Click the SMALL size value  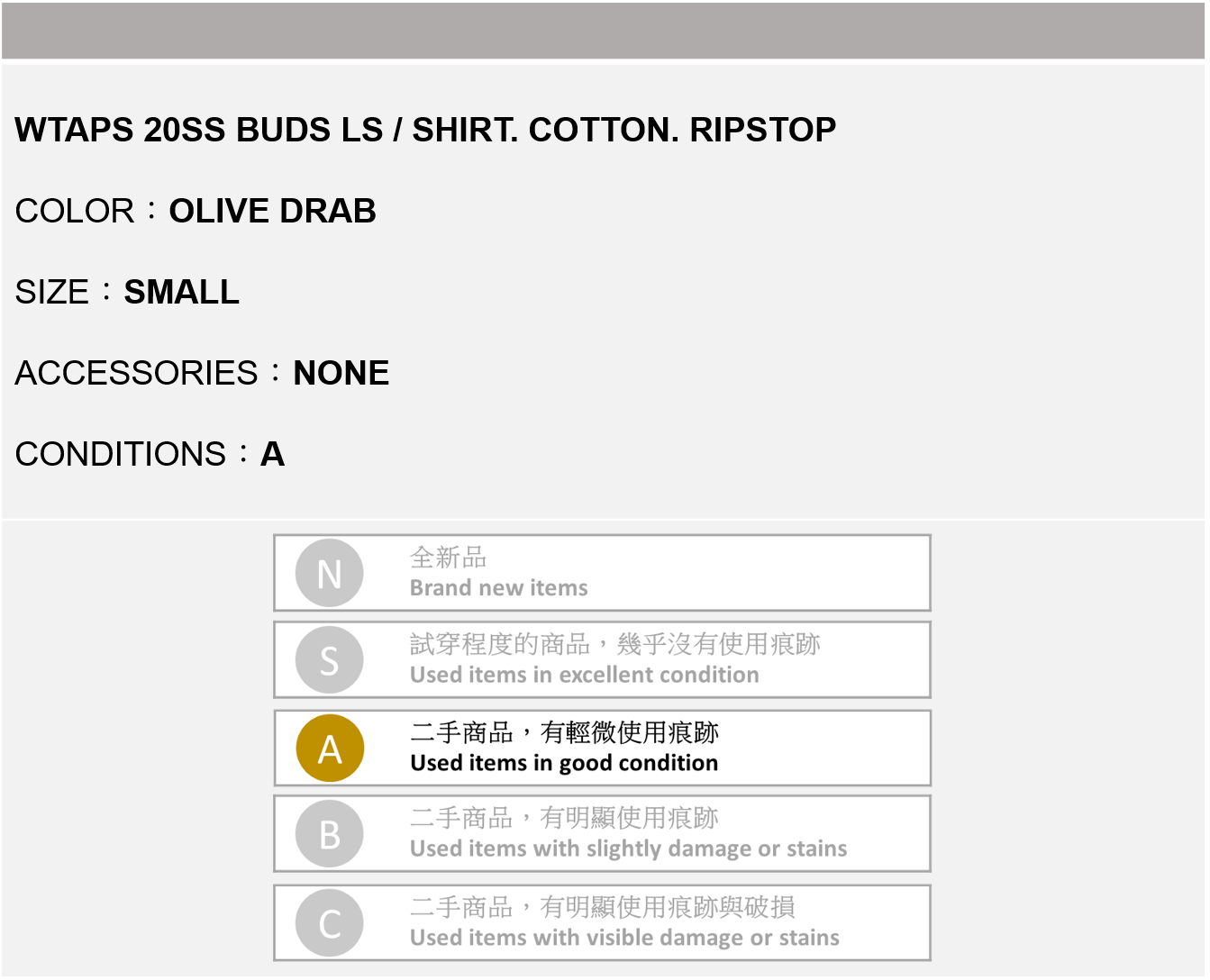[181, 293]
